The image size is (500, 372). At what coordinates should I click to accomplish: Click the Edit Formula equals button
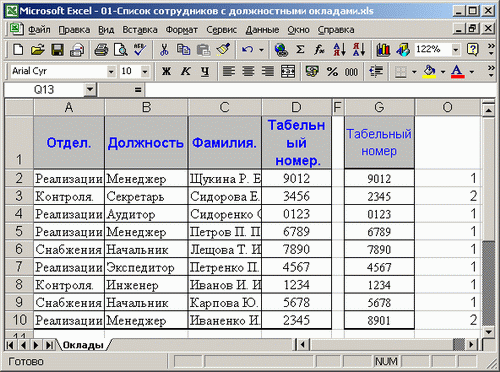138,90
